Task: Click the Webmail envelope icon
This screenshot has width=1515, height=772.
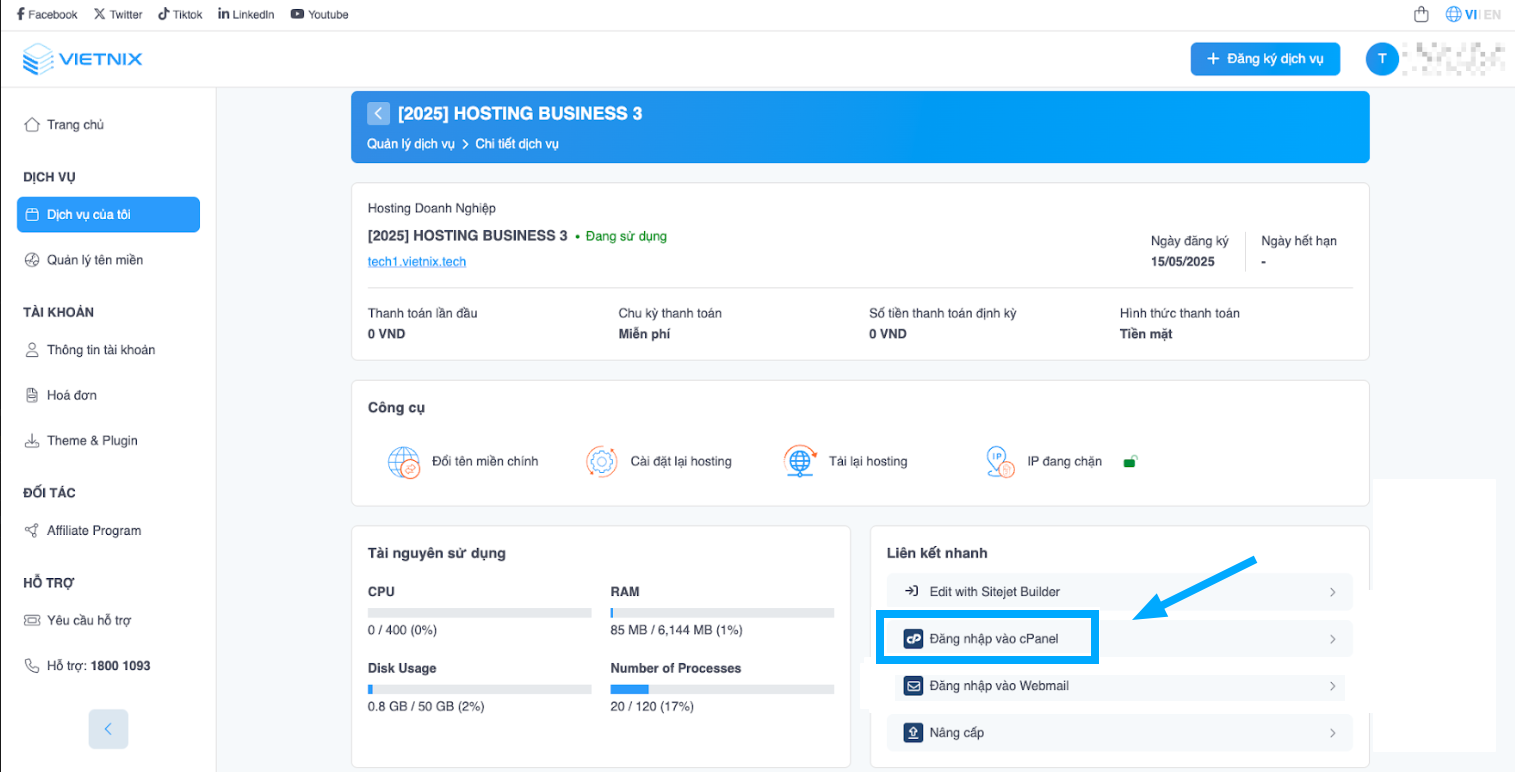Action: (x=913, y=686)
